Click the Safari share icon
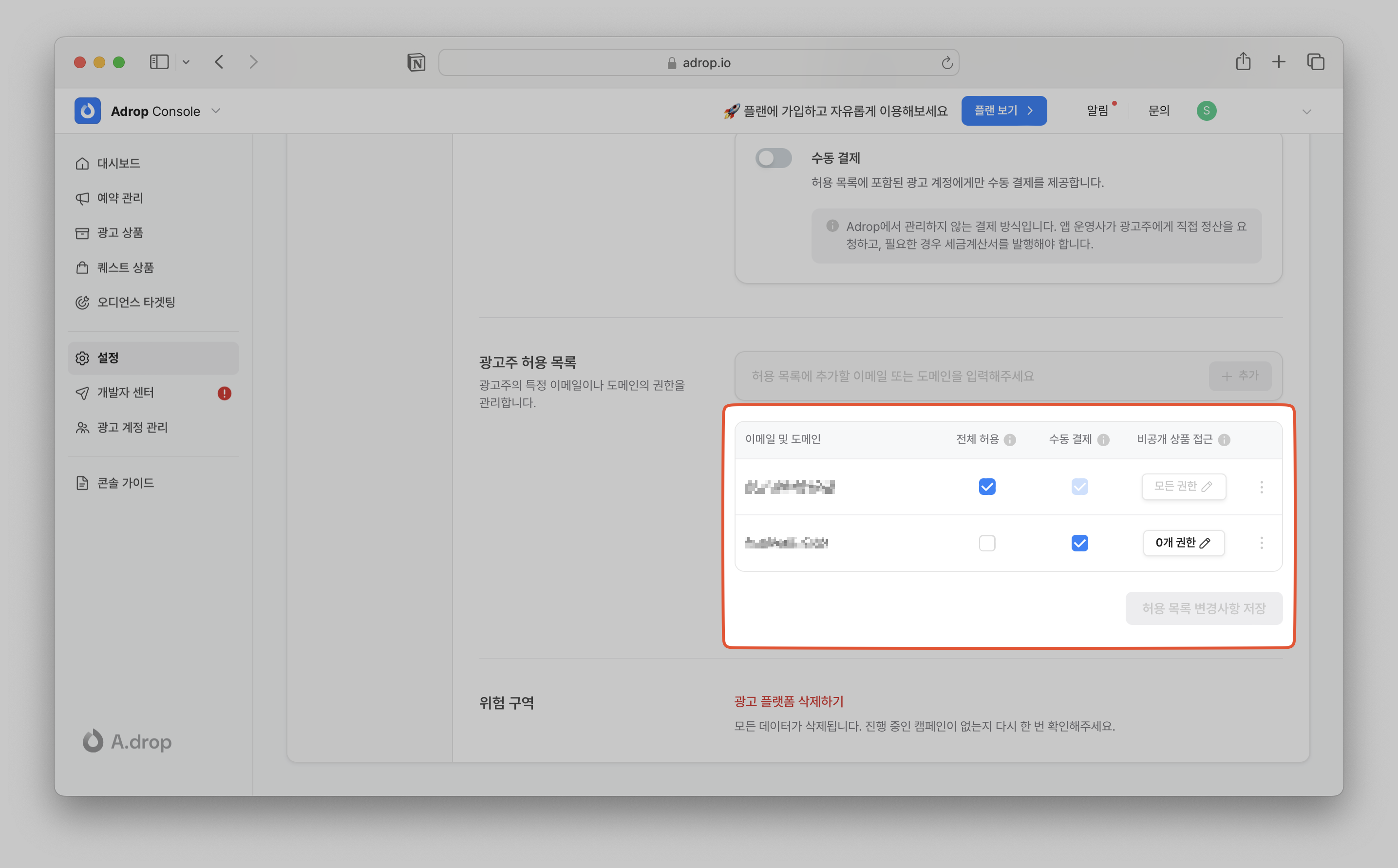 1243,61
